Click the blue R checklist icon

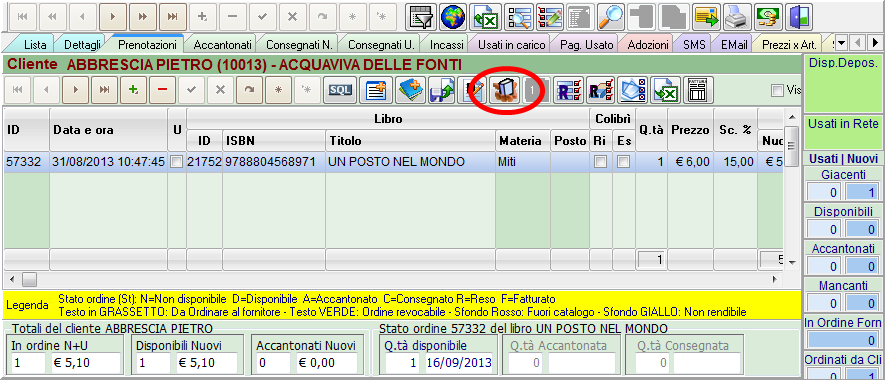(x=569, y=90)
